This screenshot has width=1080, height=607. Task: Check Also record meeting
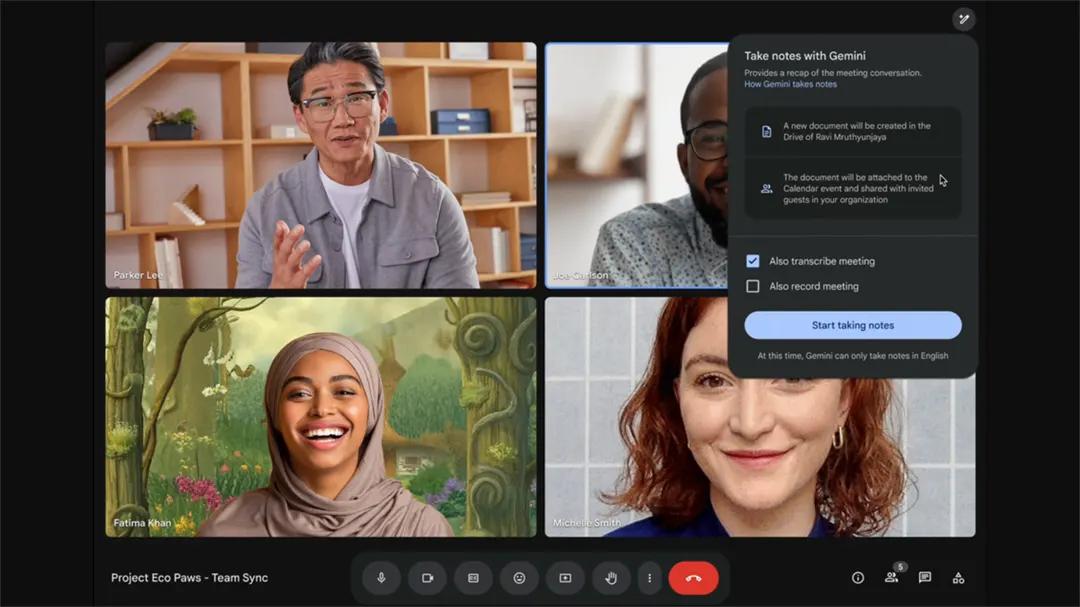click(753, 286)
